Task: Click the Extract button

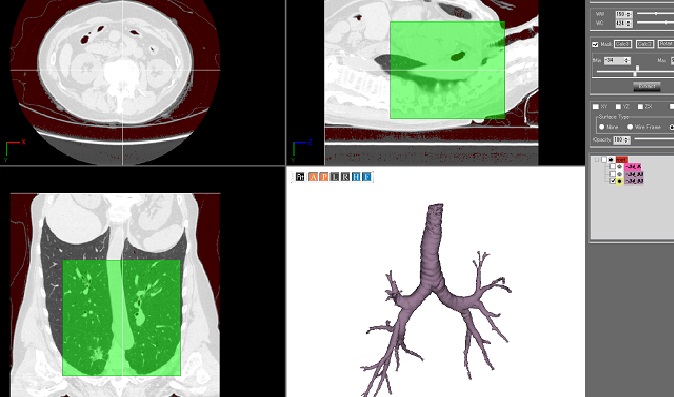Action: click(647, 86)
